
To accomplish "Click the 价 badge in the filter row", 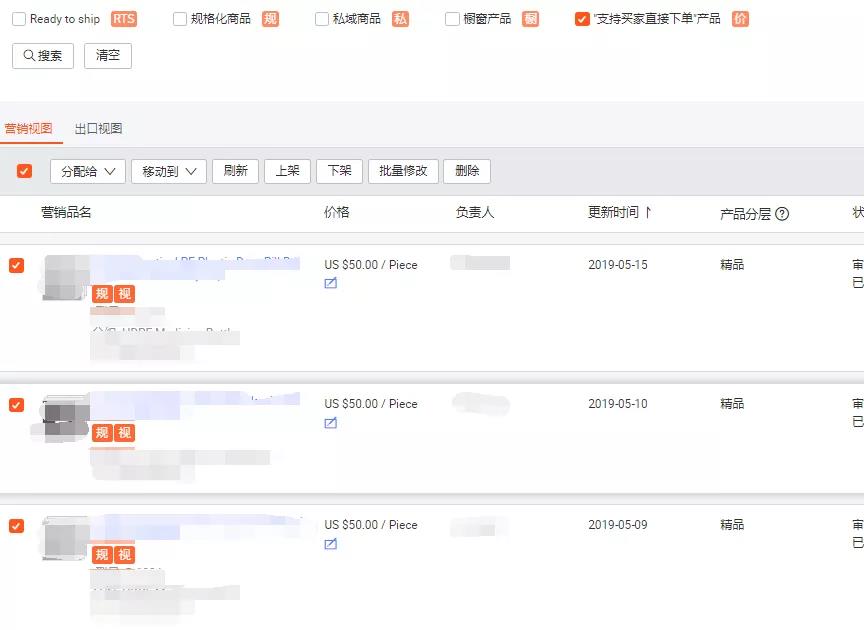I will pyautogui.click(x=738, y=18).
